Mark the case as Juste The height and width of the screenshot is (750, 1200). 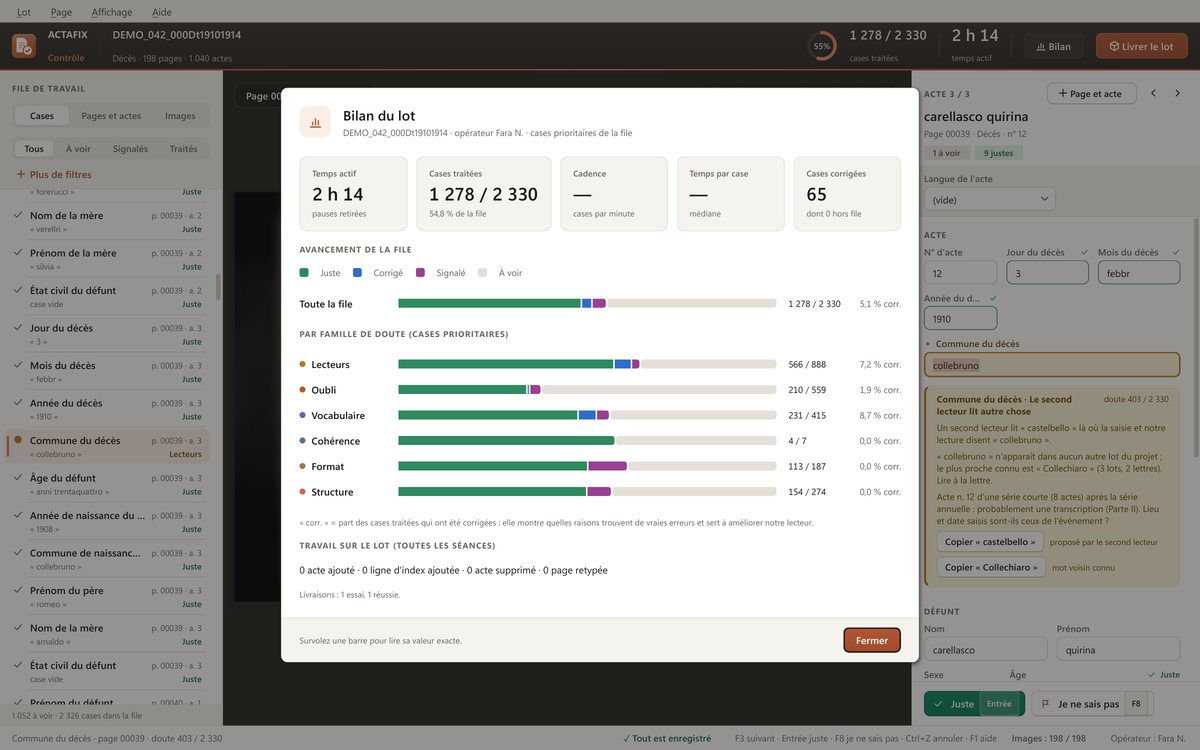pos(974,704)
